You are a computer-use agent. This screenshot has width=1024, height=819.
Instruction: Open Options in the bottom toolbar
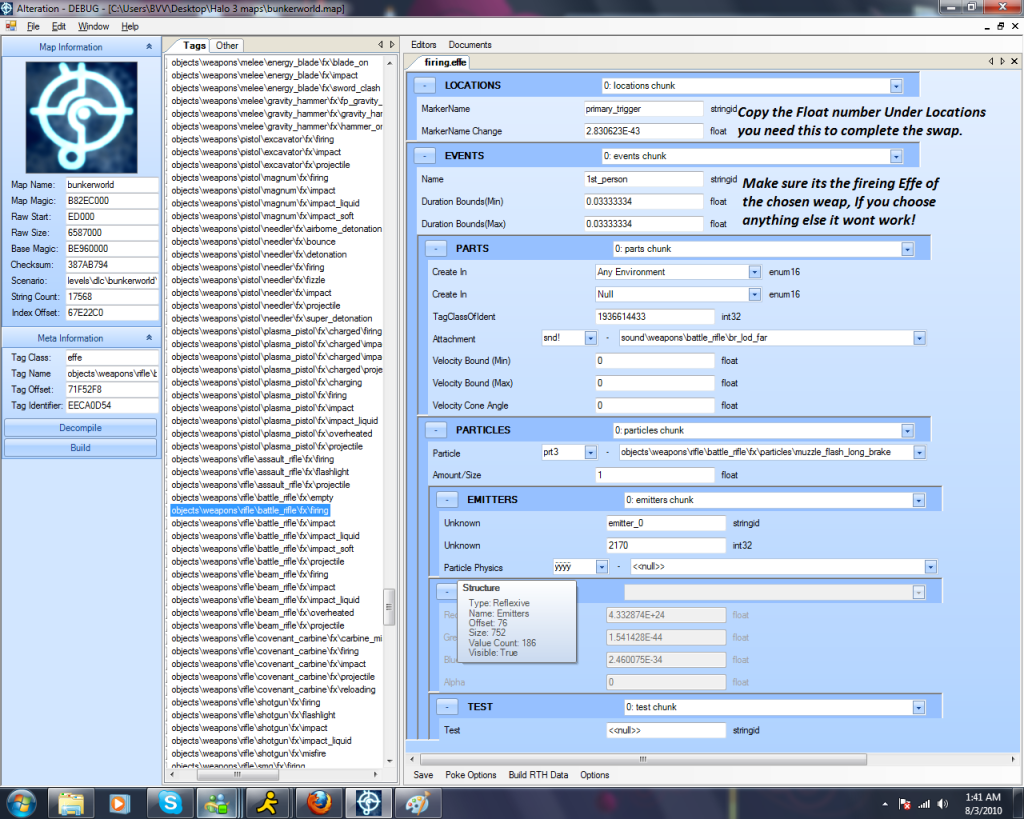click(x=594, y=775)
